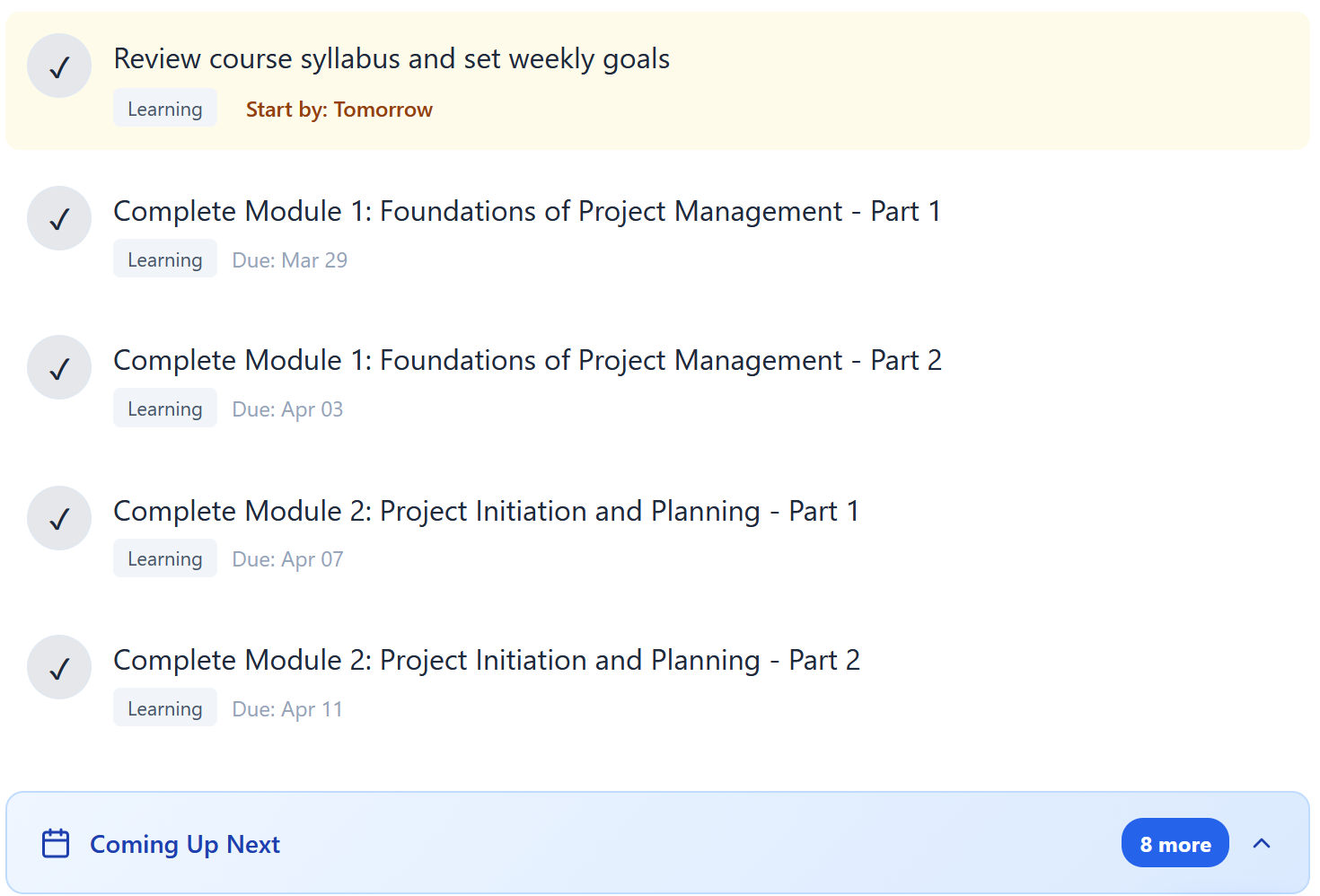The image size is (1320, 896).
Task: Click the checkmark icon on the syllabus task
Action: [x=58, y=65]
